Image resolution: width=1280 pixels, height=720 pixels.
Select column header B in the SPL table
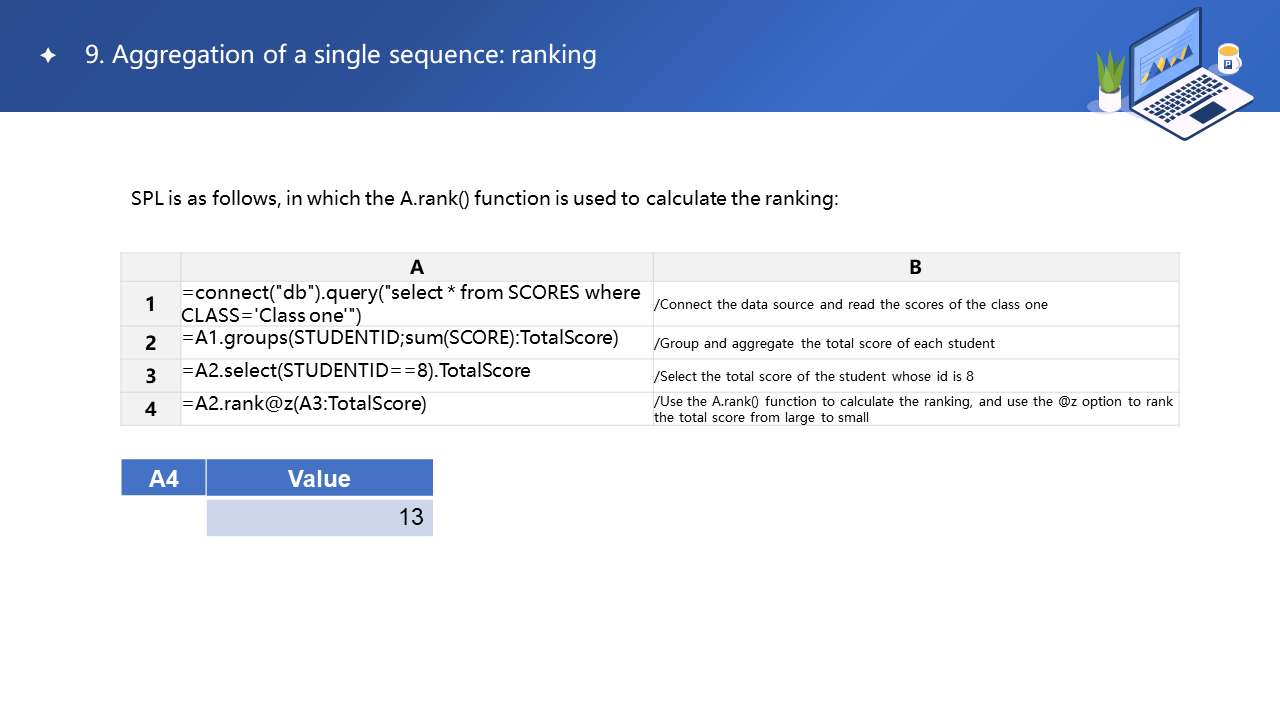point(915,267)
